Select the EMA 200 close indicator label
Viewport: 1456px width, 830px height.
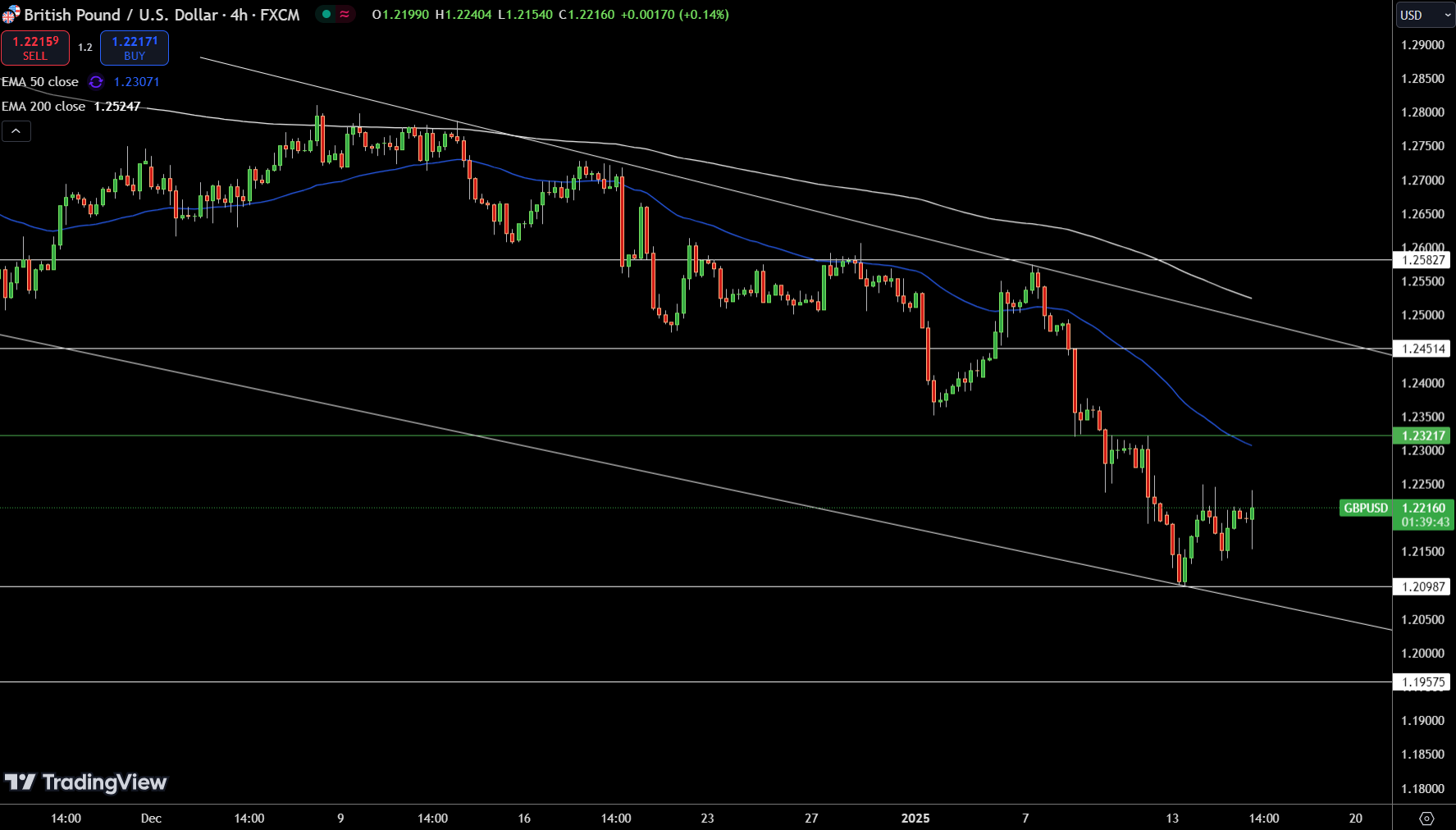point(43,107)
